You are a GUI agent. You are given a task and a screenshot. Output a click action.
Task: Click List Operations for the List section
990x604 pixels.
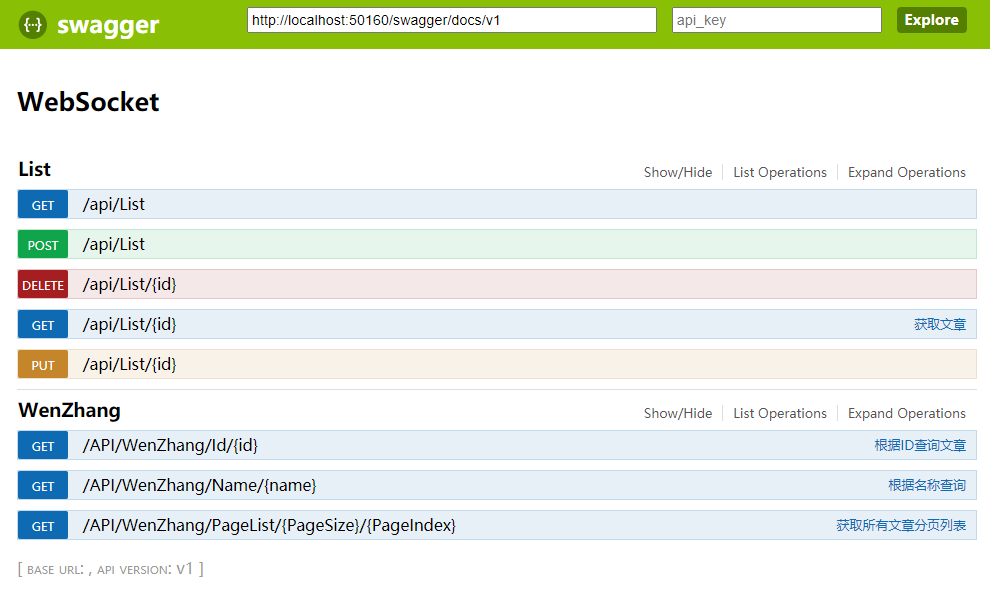[780, 172]
